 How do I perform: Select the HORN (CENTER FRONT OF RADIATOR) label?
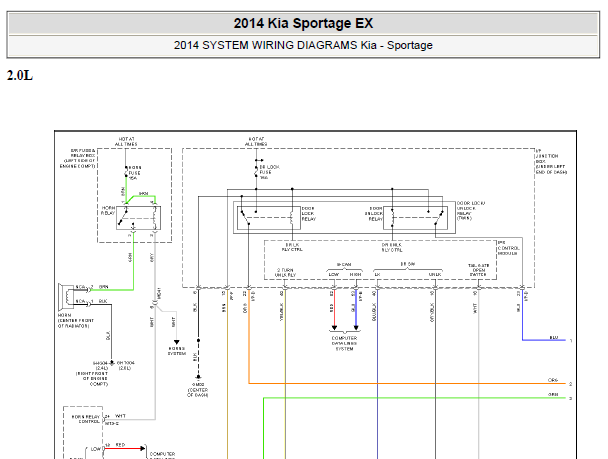[76, 321]
